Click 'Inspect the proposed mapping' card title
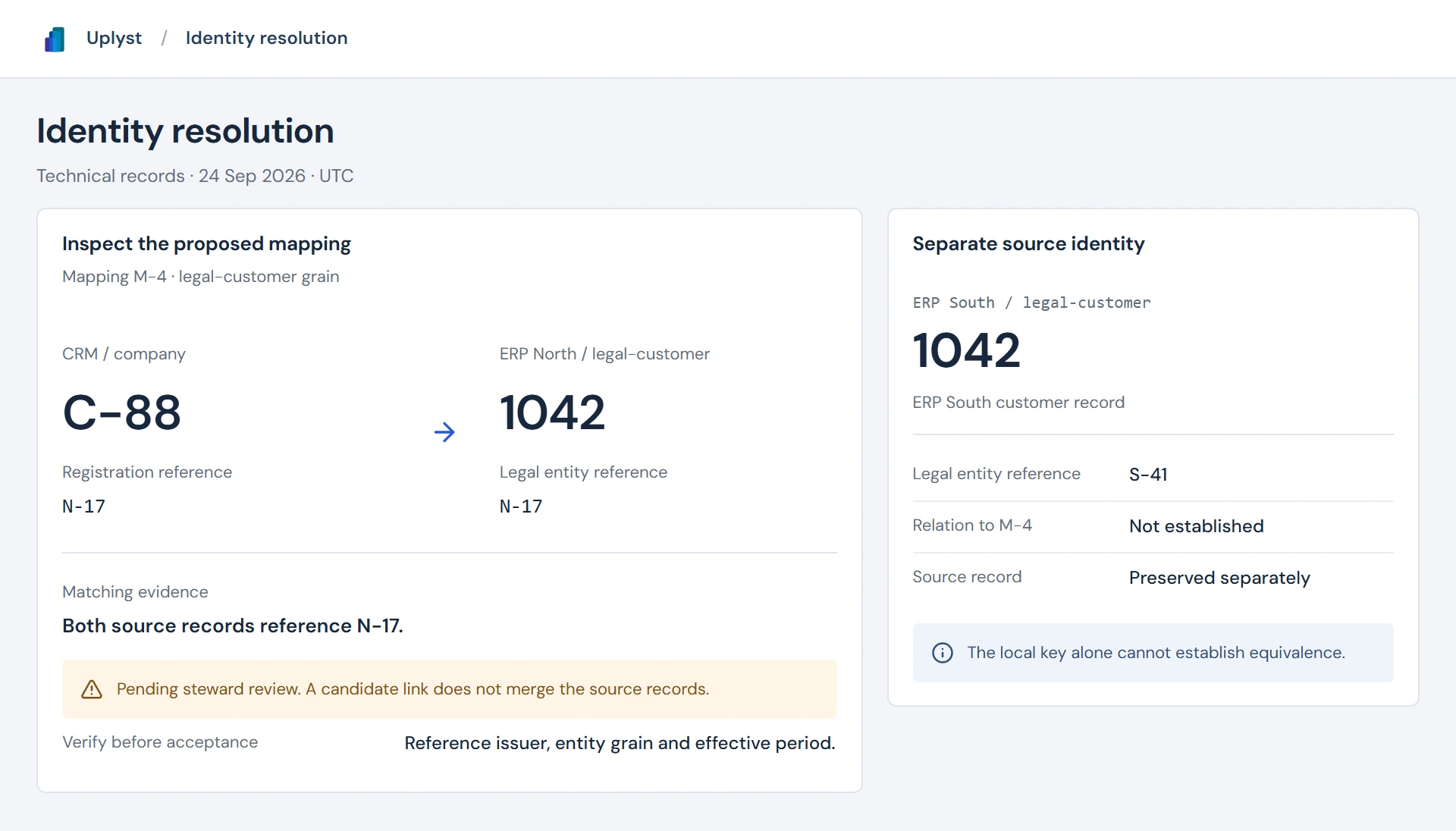Screen dimensions: 1456x831 point(206,243)
